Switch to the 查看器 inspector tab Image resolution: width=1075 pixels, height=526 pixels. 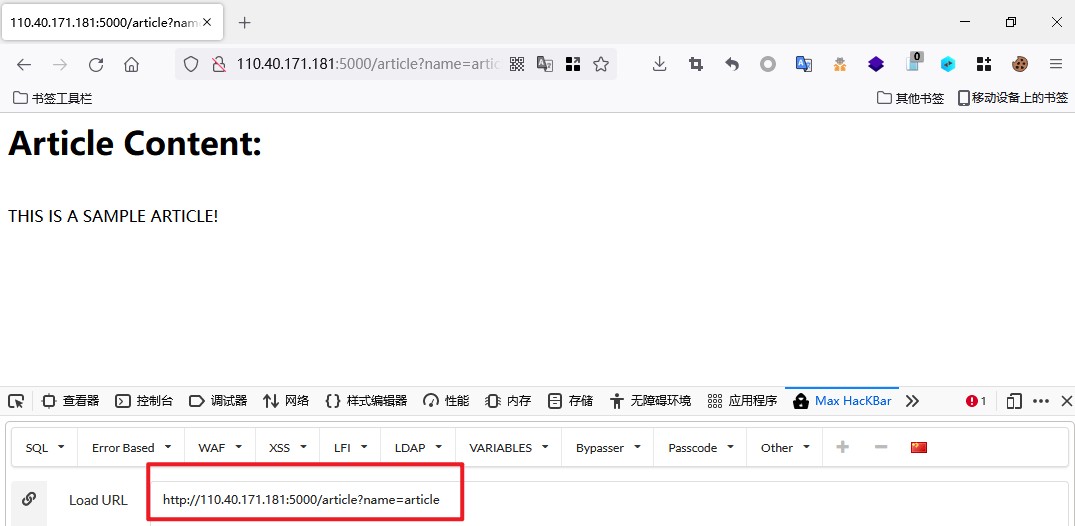point(70,401)
